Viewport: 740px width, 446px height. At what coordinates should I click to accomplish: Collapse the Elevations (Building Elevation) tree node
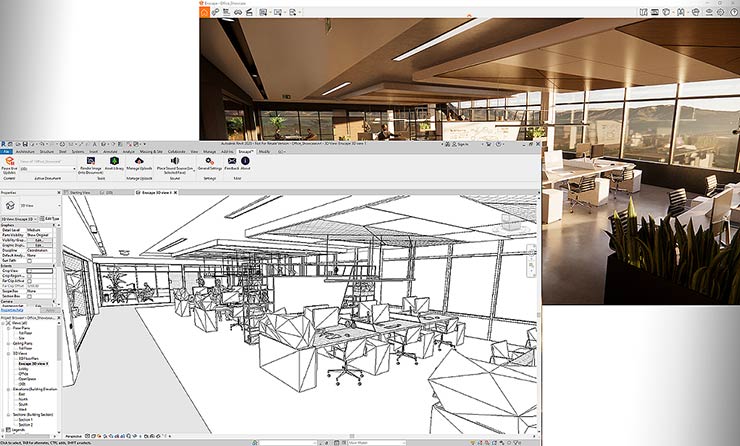7,388
